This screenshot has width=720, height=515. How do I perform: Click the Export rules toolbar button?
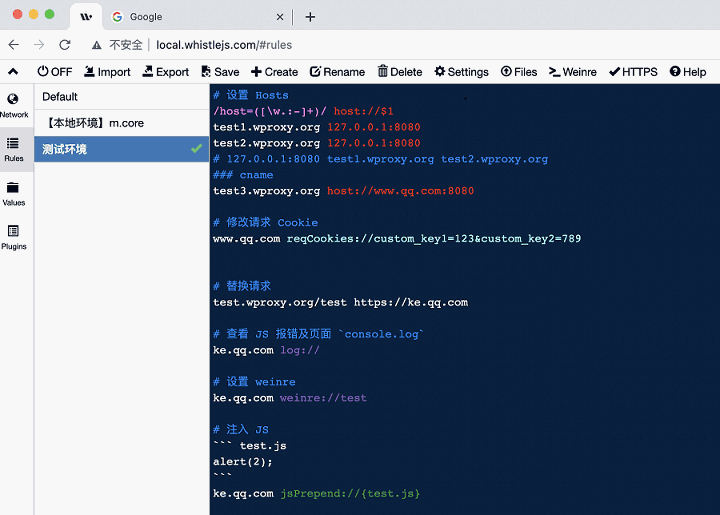[165, 72]
